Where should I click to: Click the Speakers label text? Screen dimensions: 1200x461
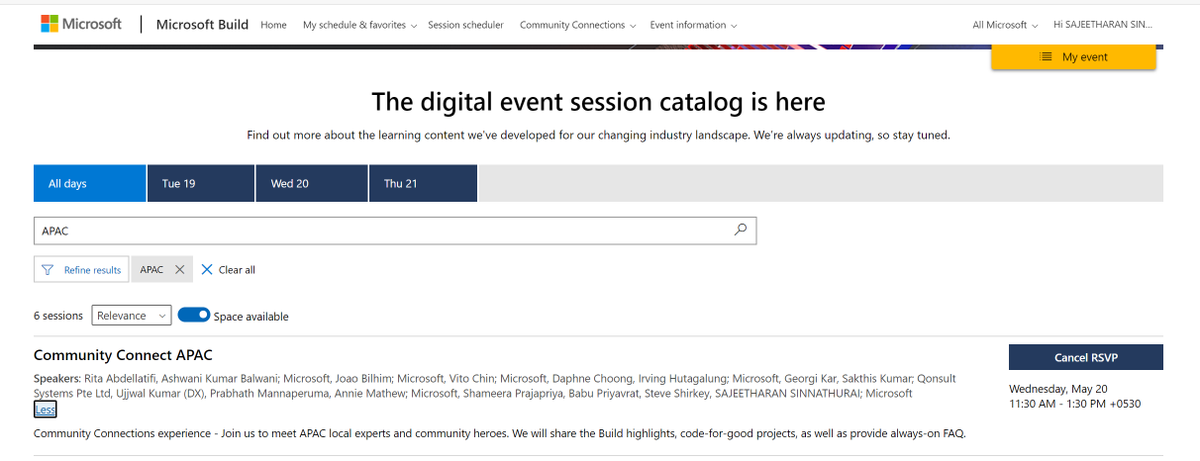pyautogui.click(x=57, y=379)
